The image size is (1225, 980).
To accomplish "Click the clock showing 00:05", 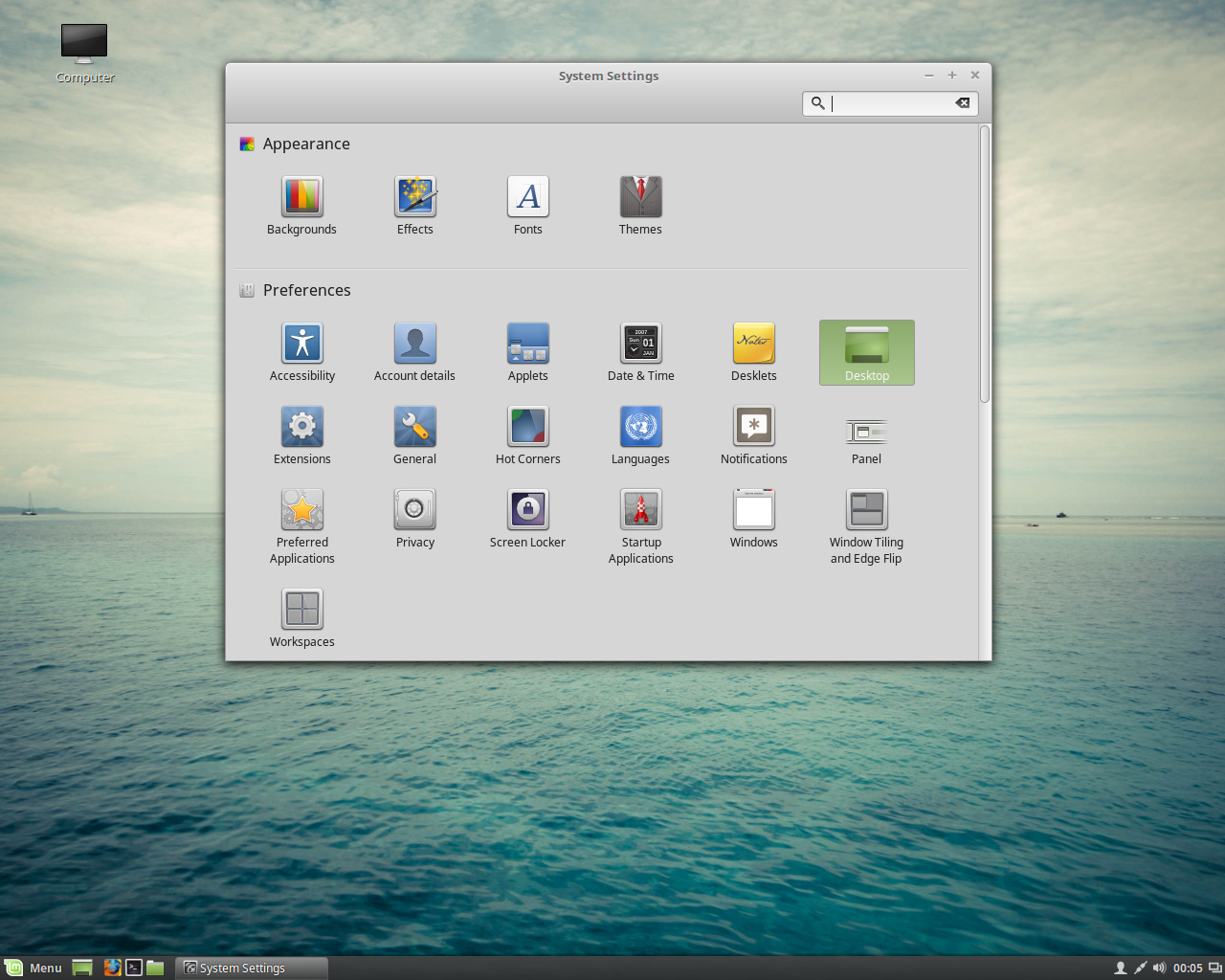I will click(x=1188, y=968).
